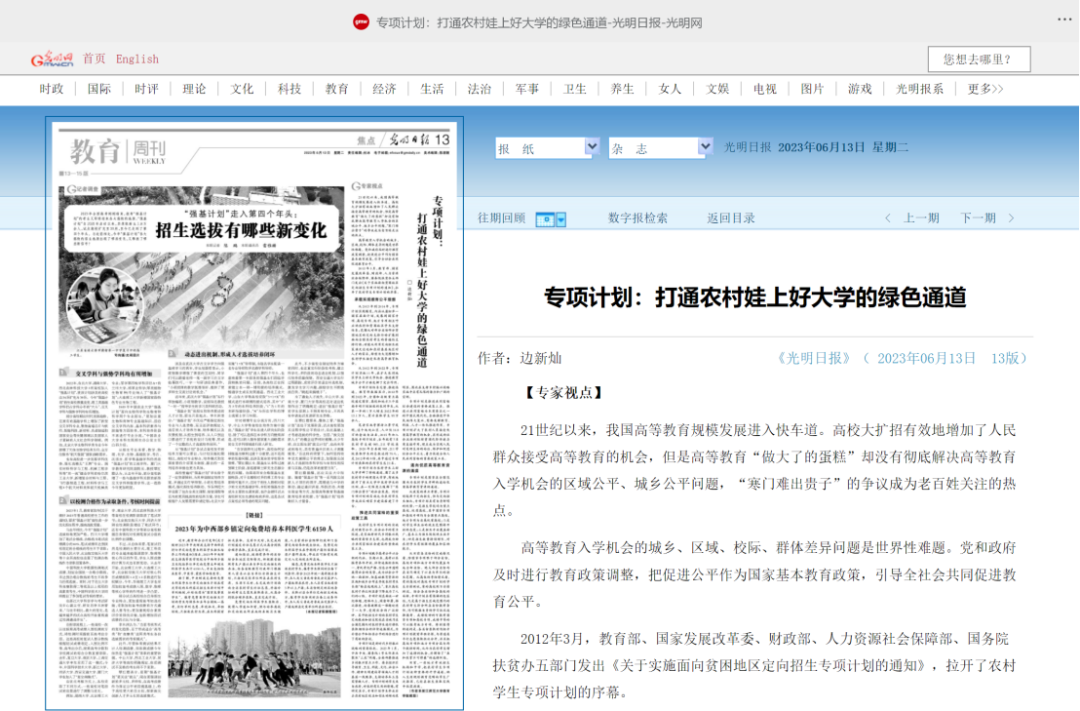Open the English version link
Viewport: 1080px width, 711px height.
pos(137,58)
